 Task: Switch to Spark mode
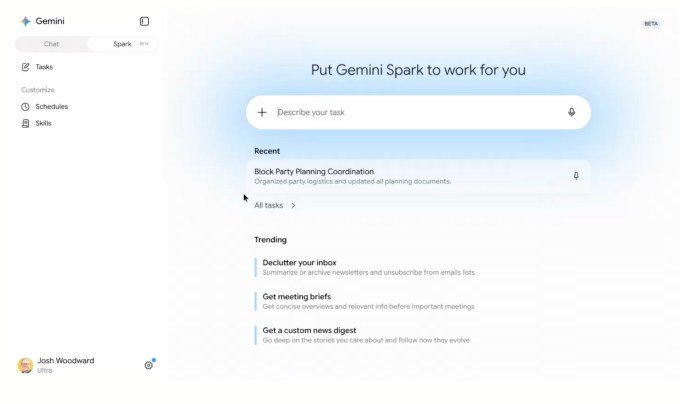[x=122, y=44]
